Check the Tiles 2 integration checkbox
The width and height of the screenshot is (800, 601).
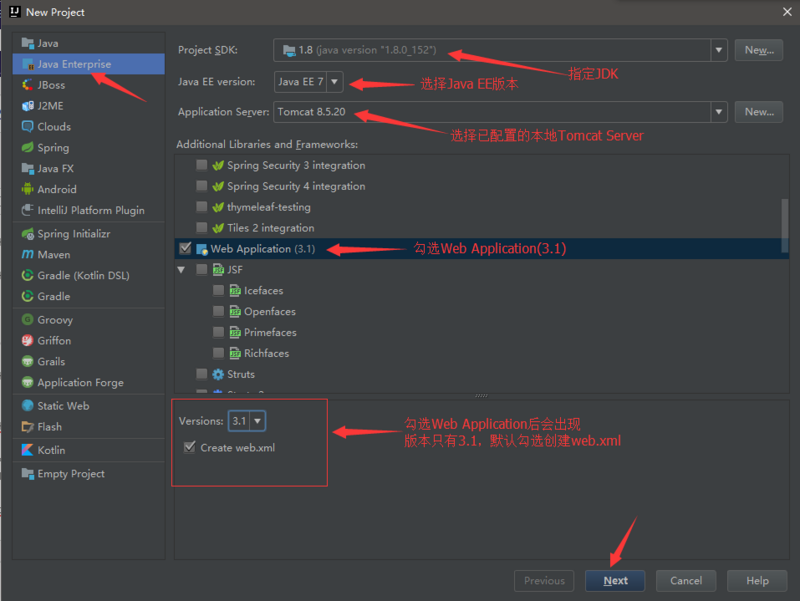[x=202, y=228]
